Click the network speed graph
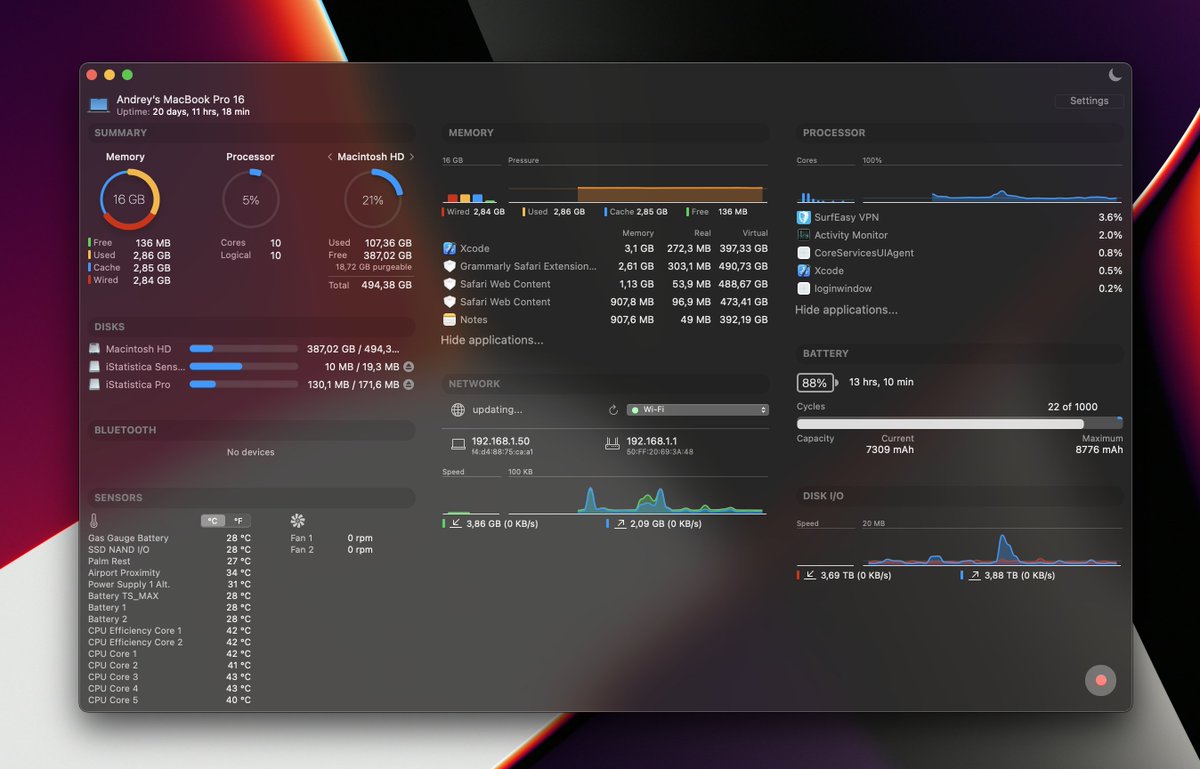Viewport: 1200px width, 769px height. pos(636,494)
